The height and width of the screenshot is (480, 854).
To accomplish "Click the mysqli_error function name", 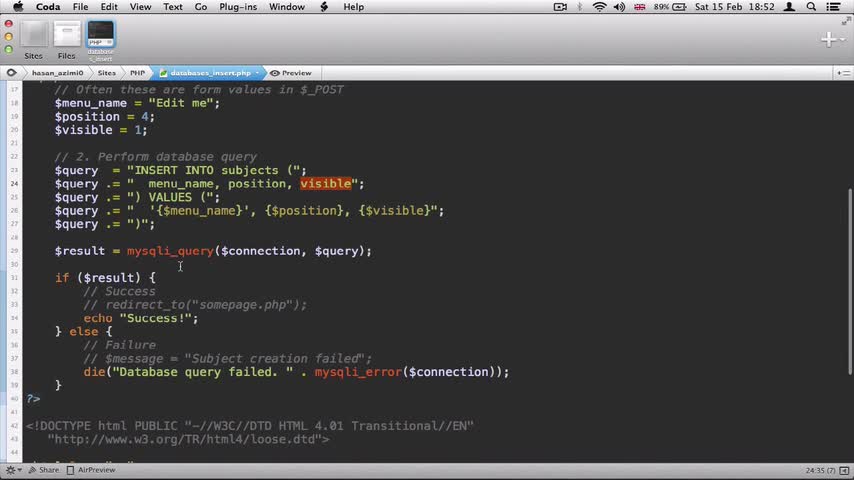I will pyautogui.click(x=358, y=372).
